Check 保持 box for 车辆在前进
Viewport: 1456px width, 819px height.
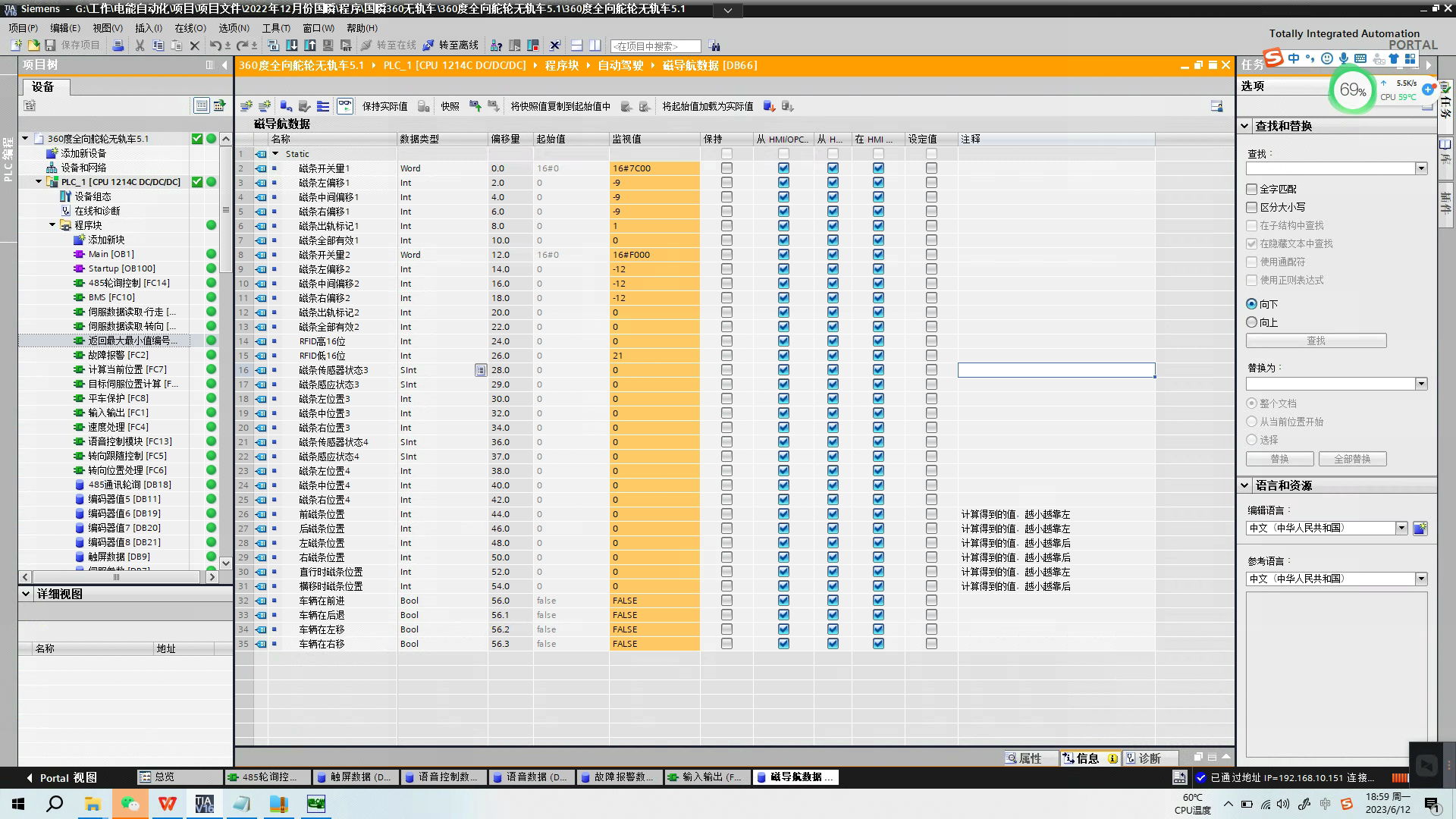pyautogui.click(x=726, y=601)
